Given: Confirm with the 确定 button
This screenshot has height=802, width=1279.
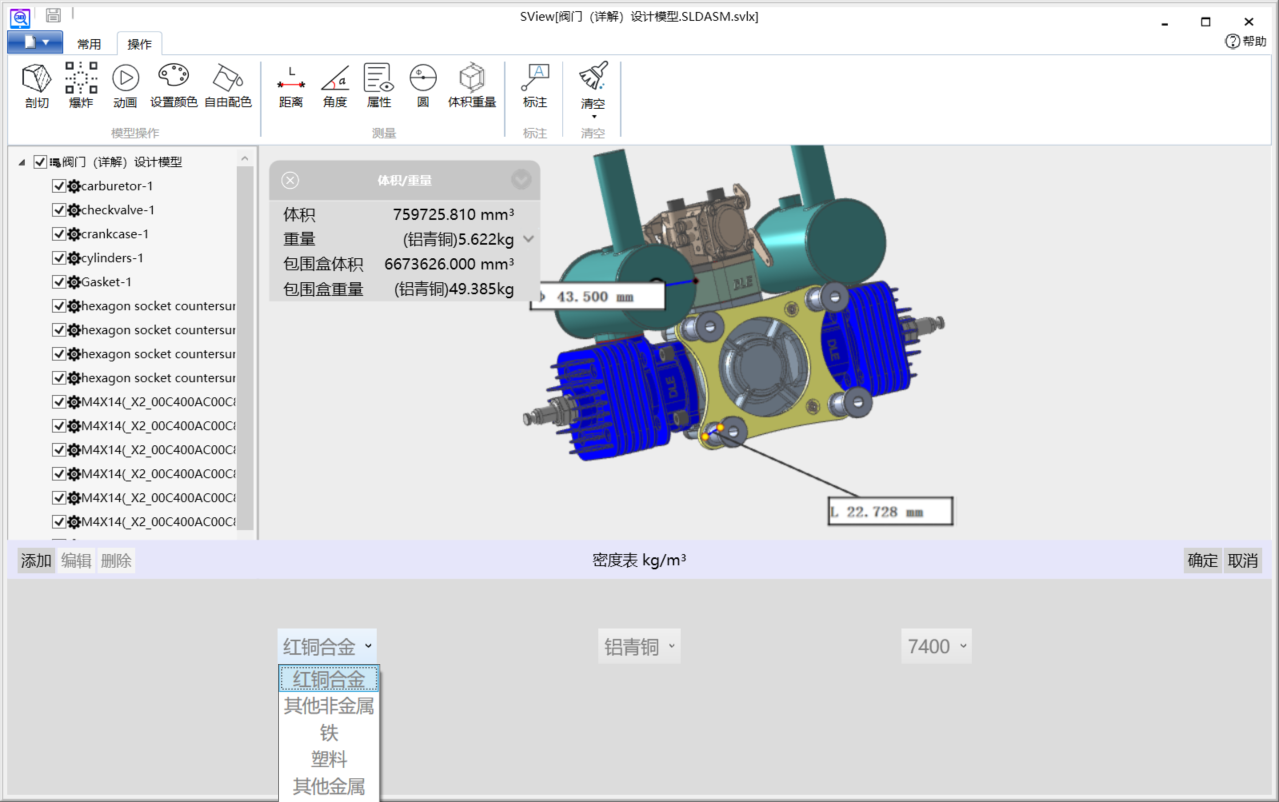Looking at the screenshot, I should [1203, 561].
